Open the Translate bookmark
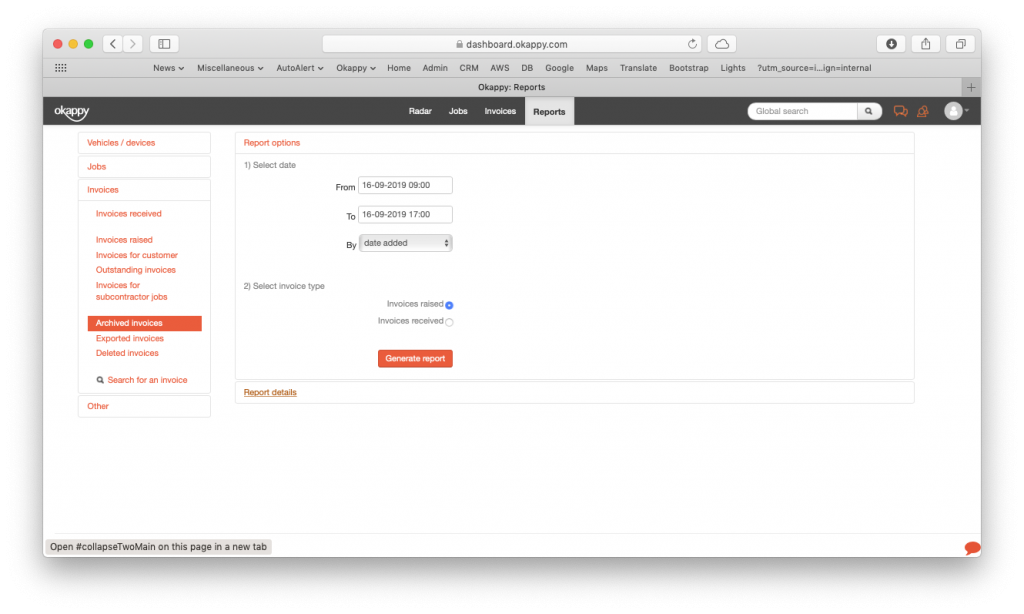This screenshot has width=1024, height=614. pos(639,68)
